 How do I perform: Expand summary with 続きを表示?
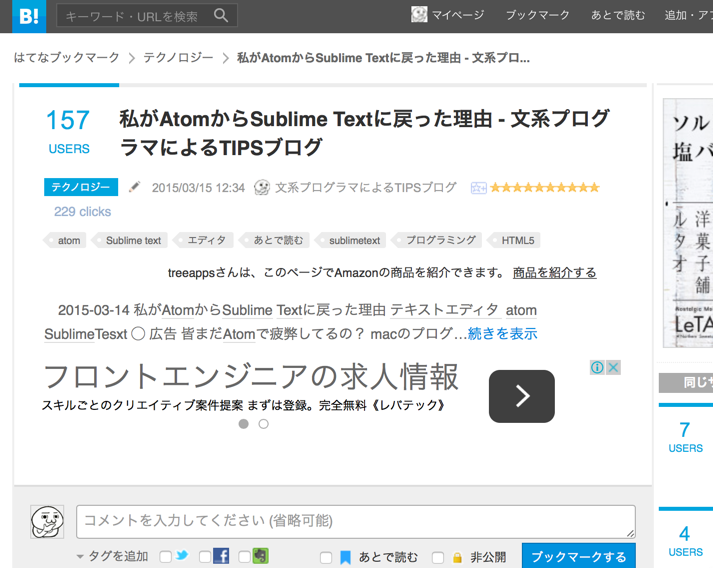(502, 334)
